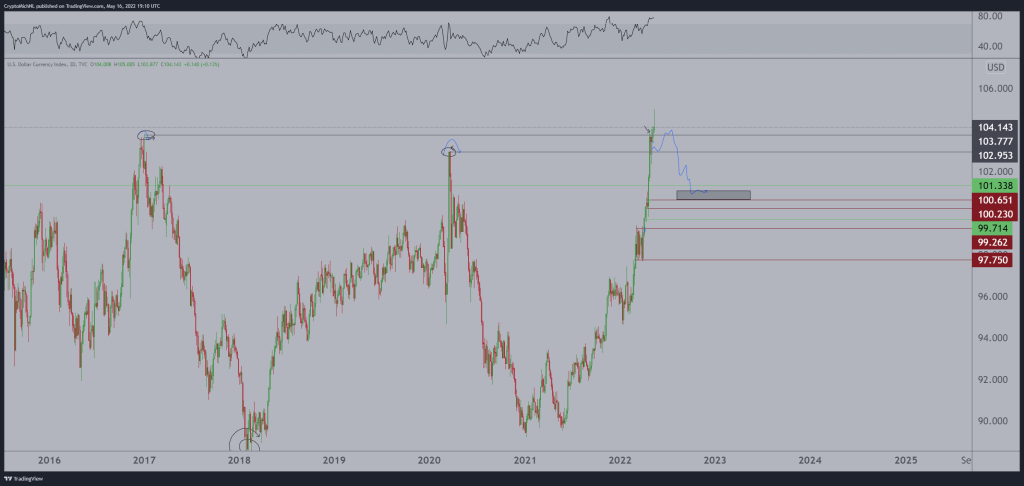Click the 2023 label on the time axis

pos(714,460)
